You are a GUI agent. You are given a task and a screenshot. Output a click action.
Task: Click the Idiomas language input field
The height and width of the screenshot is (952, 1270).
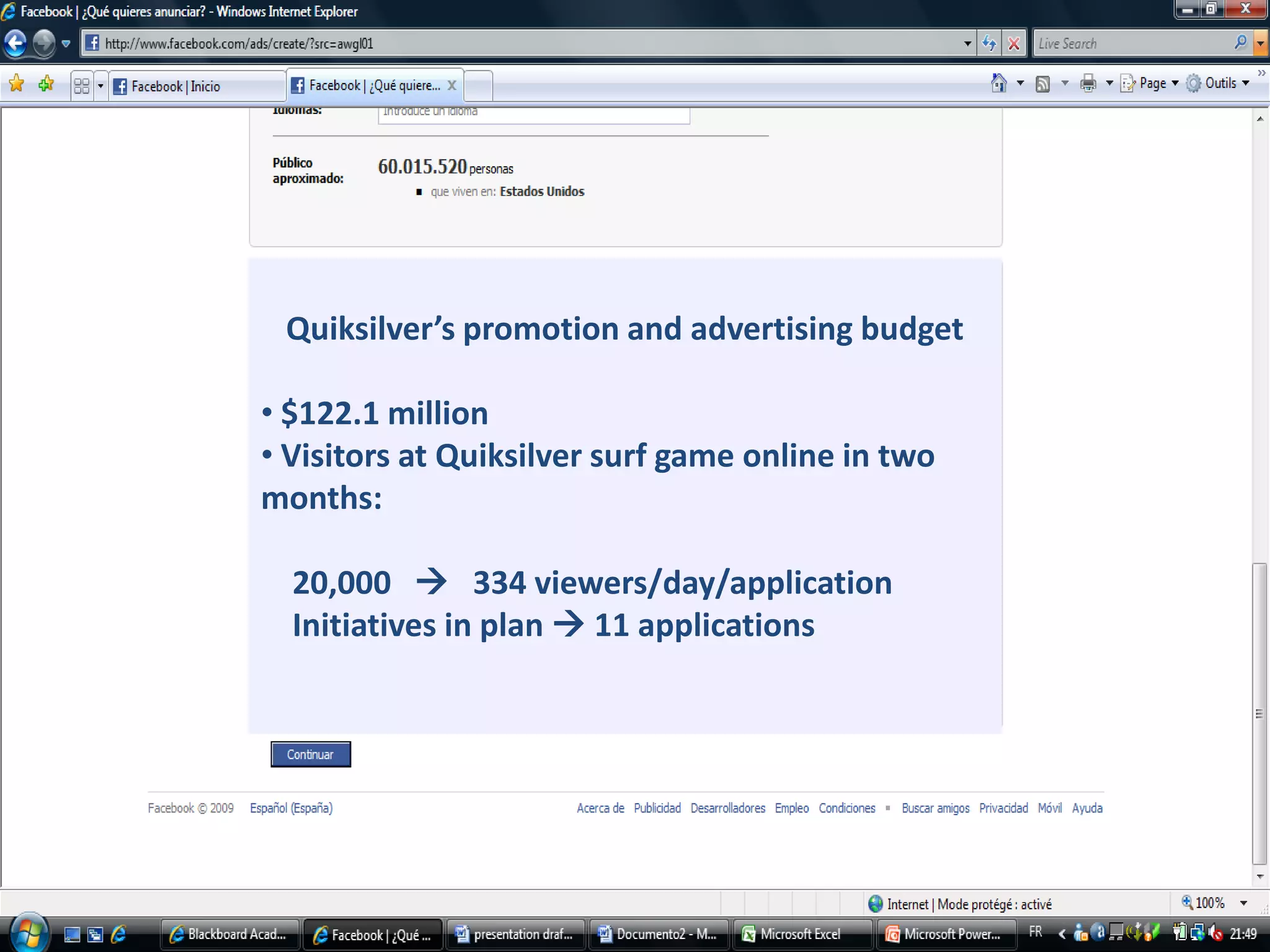pyautogui.click(x=534, y=115)
